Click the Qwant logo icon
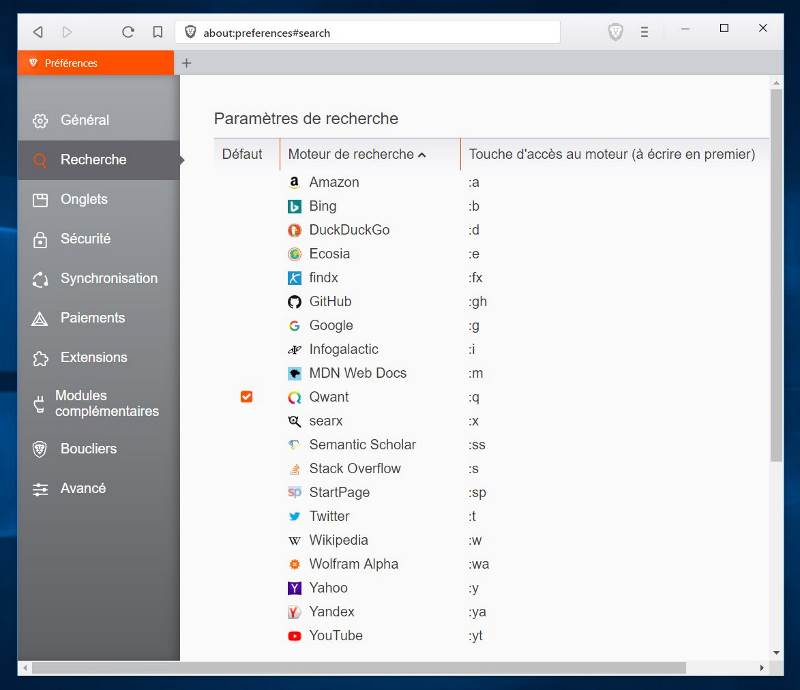 294,397
